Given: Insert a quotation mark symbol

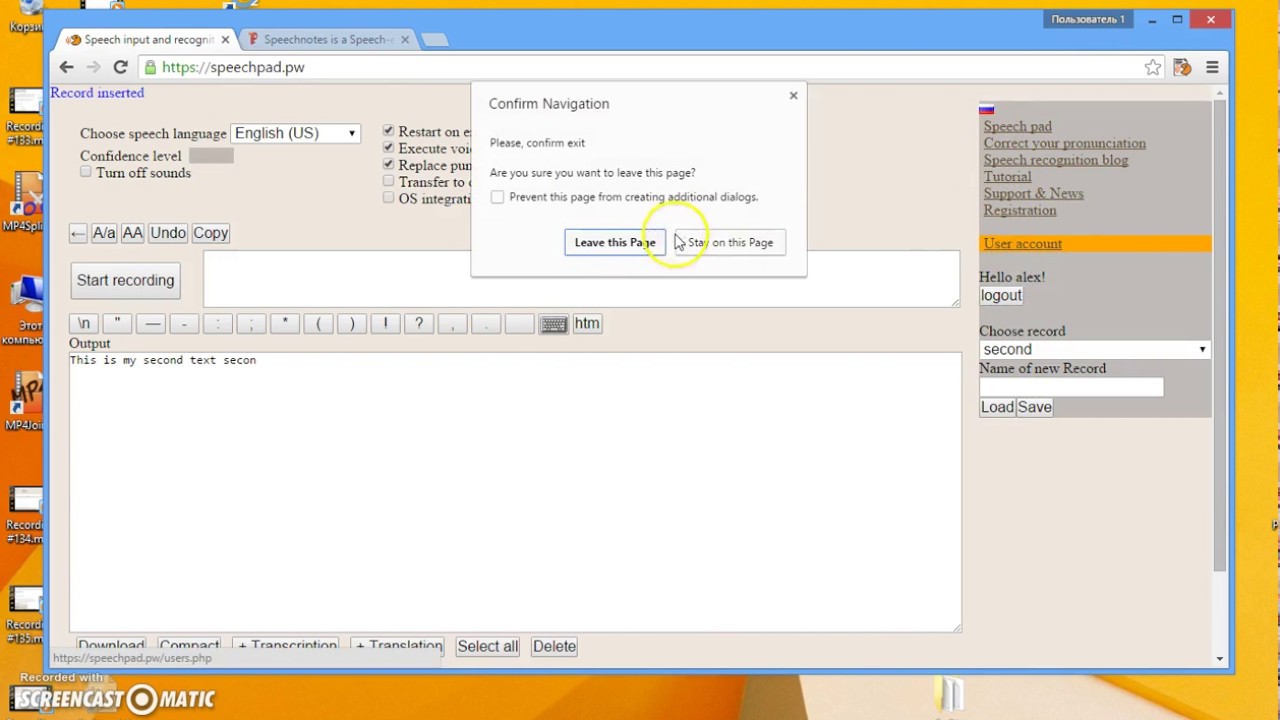Looking at the screenshot, I should [x=117, y=324].
